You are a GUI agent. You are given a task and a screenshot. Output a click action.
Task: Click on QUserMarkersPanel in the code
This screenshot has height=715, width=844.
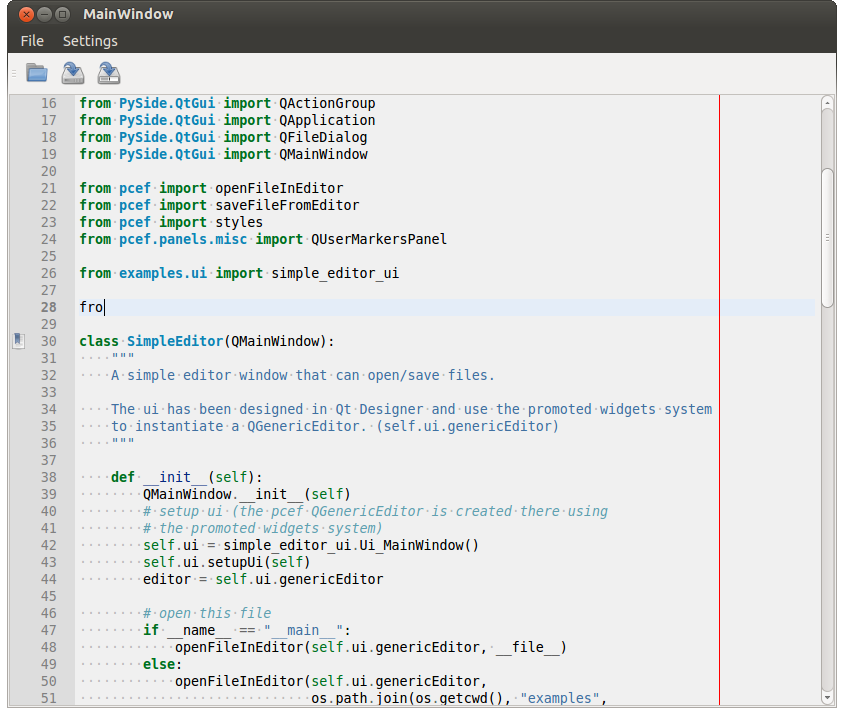[x=379, y=239]
